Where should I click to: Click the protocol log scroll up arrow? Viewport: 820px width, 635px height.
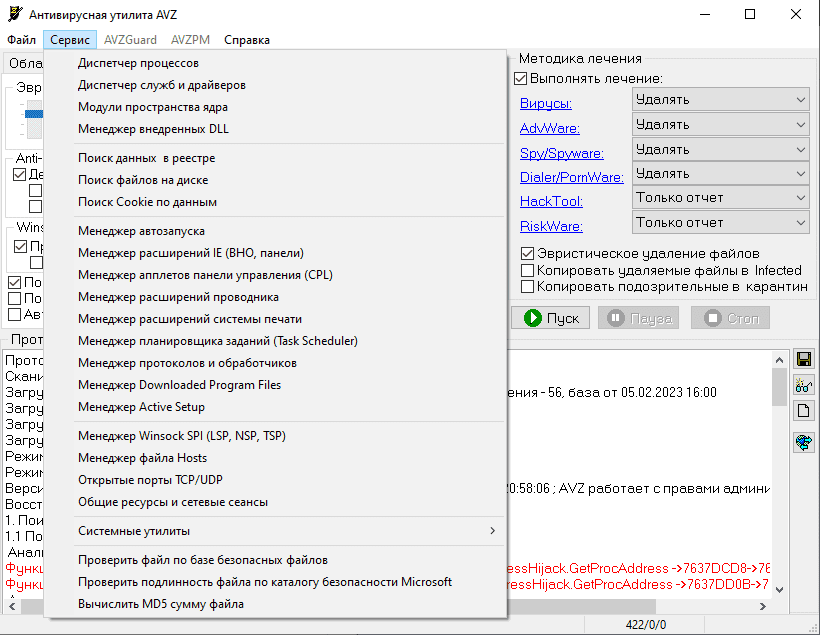[x=779, y=360]
